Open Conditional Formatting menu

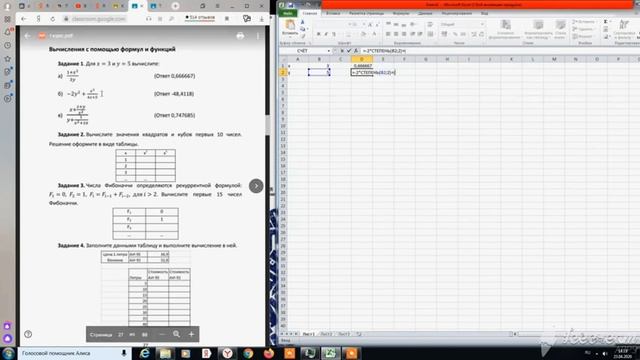coord(506,29)
